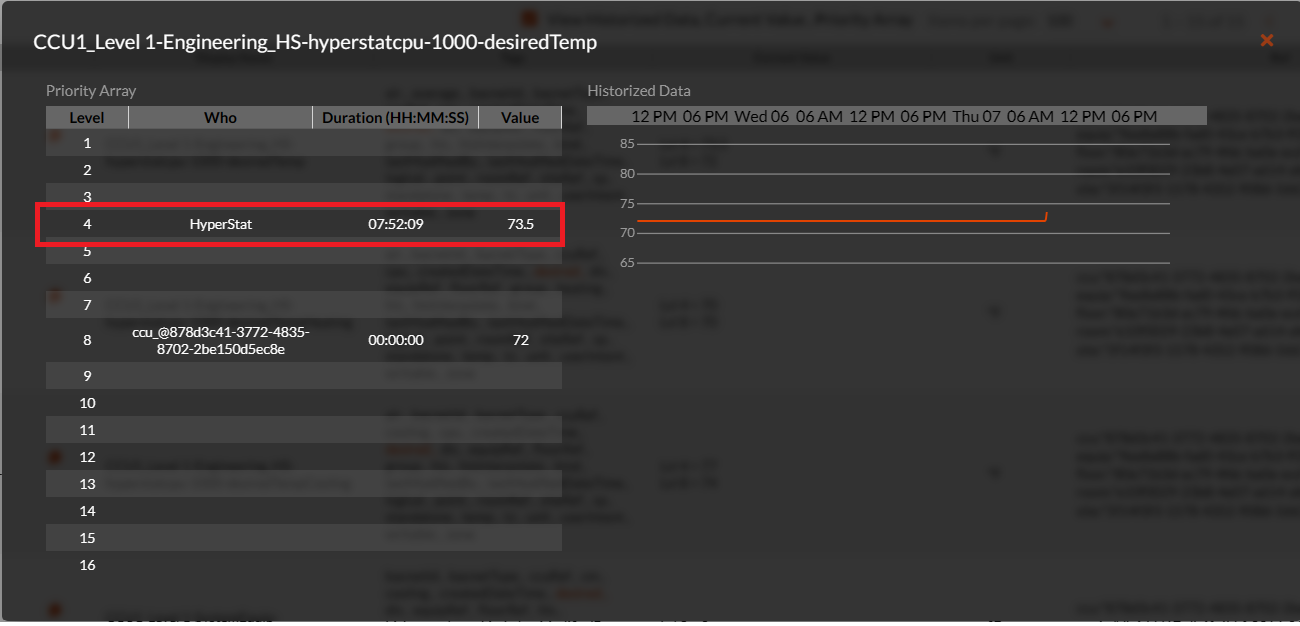This screenshot has width=1300, height=626.
Task: Click the Duration (HH:MM:SS) column header
Action: pos(396,117)
